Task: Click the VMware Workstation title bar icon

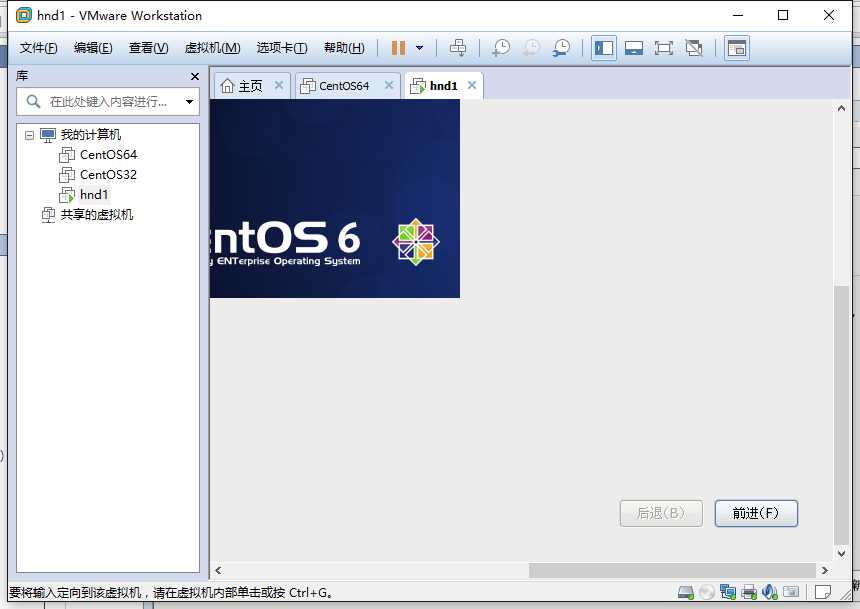Action: [24, 15]
